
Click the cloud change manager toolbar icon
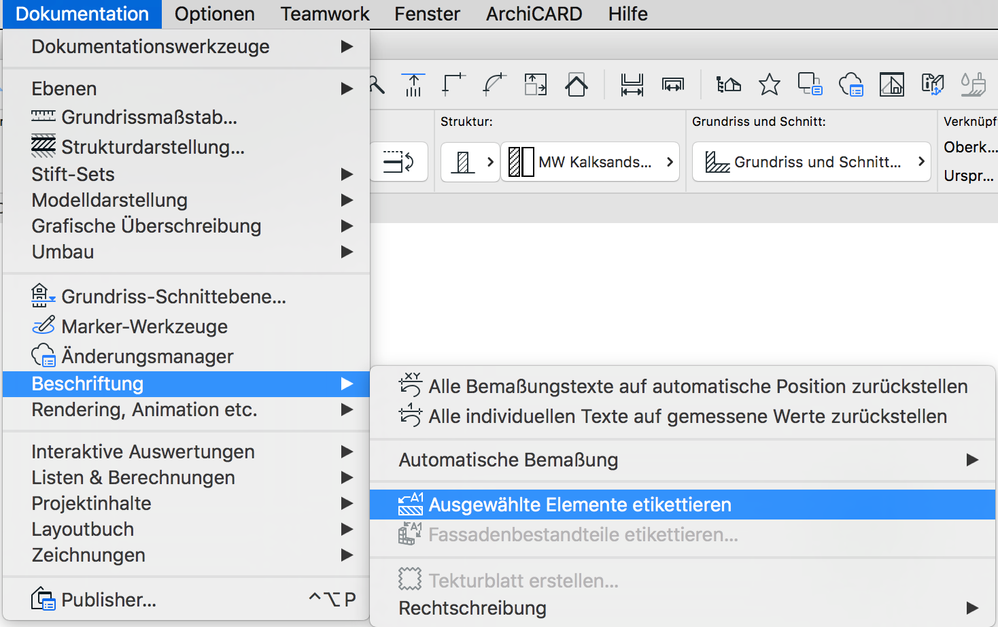(851, 85)
